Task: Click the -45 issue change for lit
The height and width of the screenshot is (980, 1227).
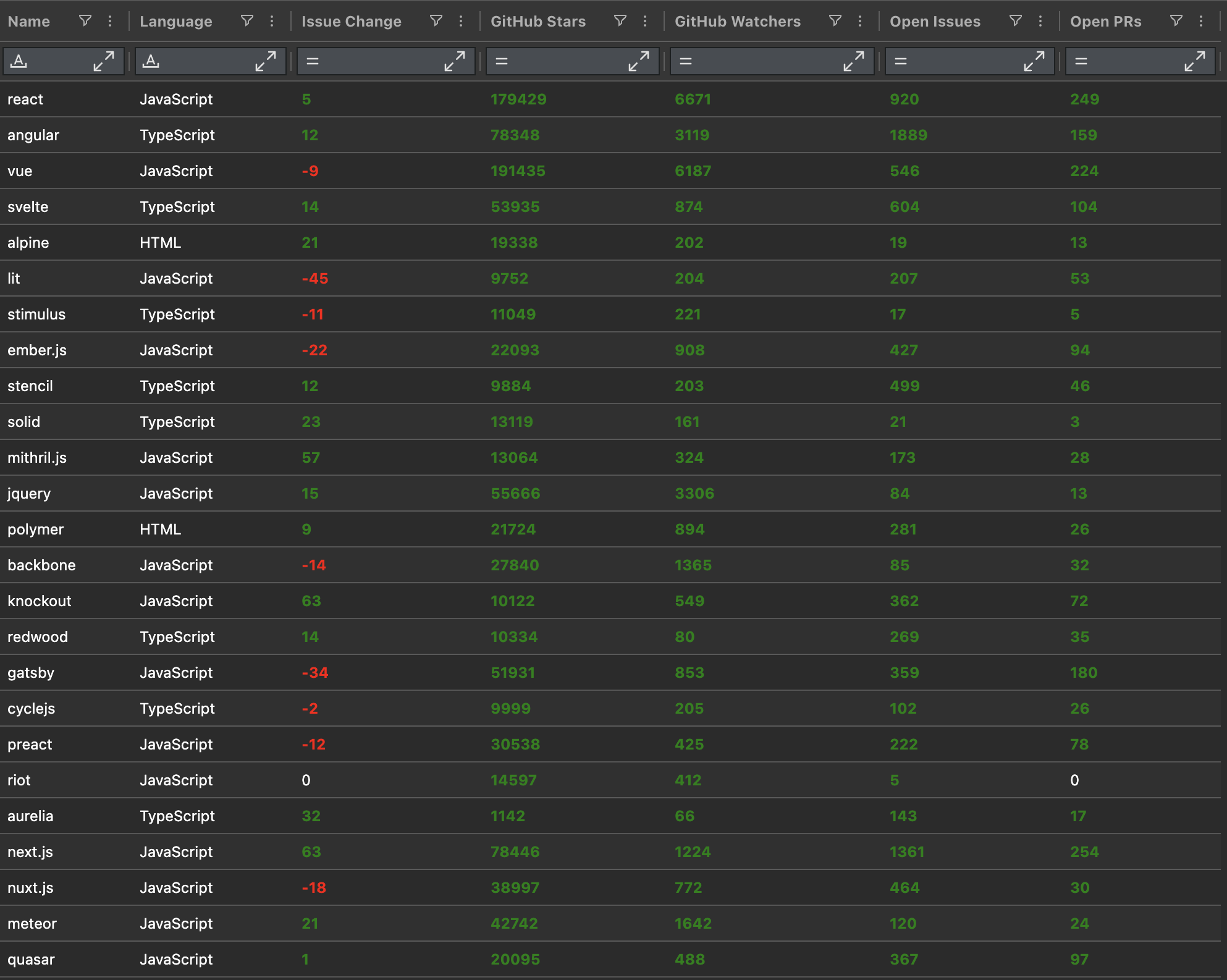Action: pos(315,279)
